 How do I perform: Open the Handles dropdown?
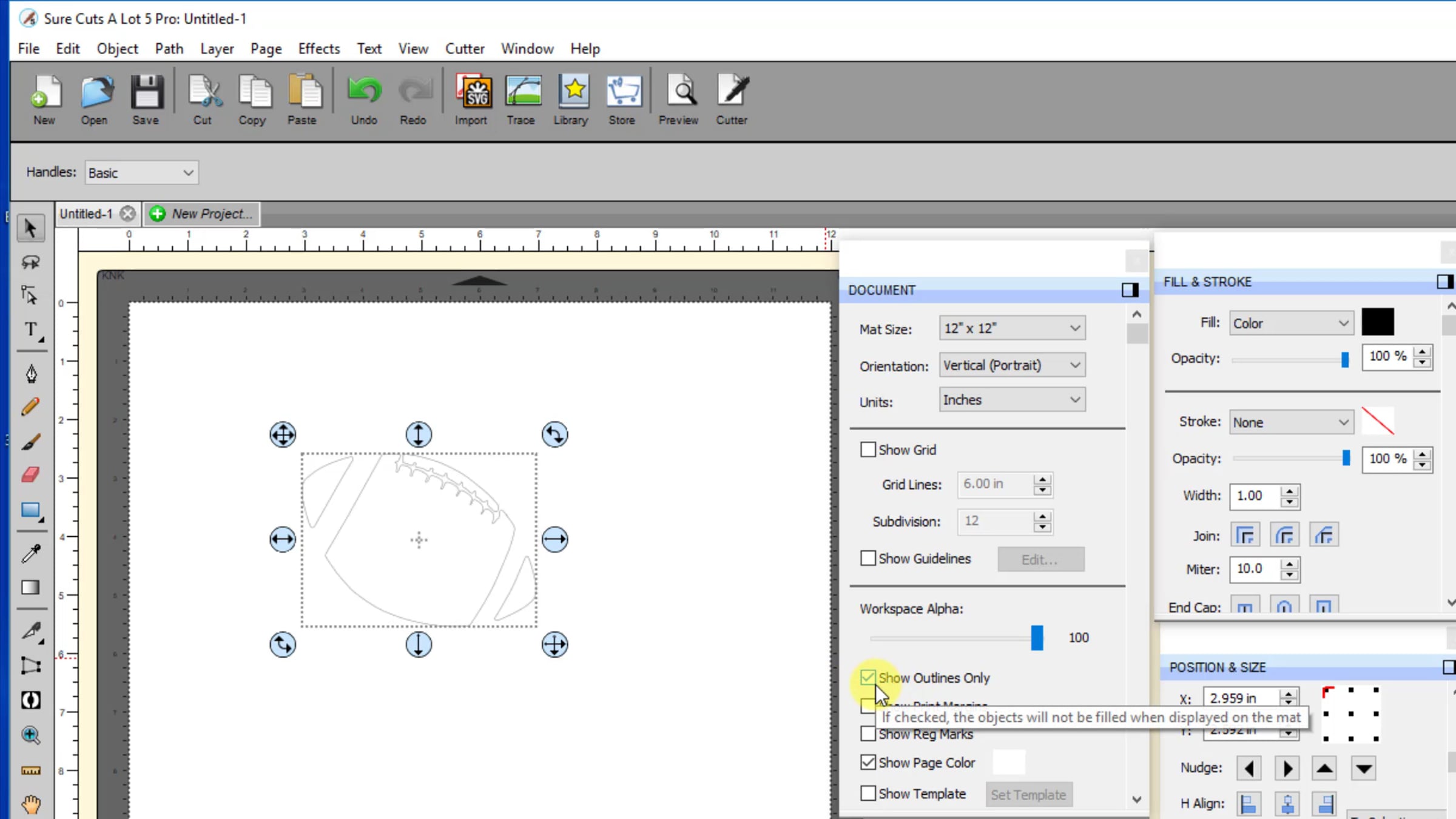click(x=142, y=173)
